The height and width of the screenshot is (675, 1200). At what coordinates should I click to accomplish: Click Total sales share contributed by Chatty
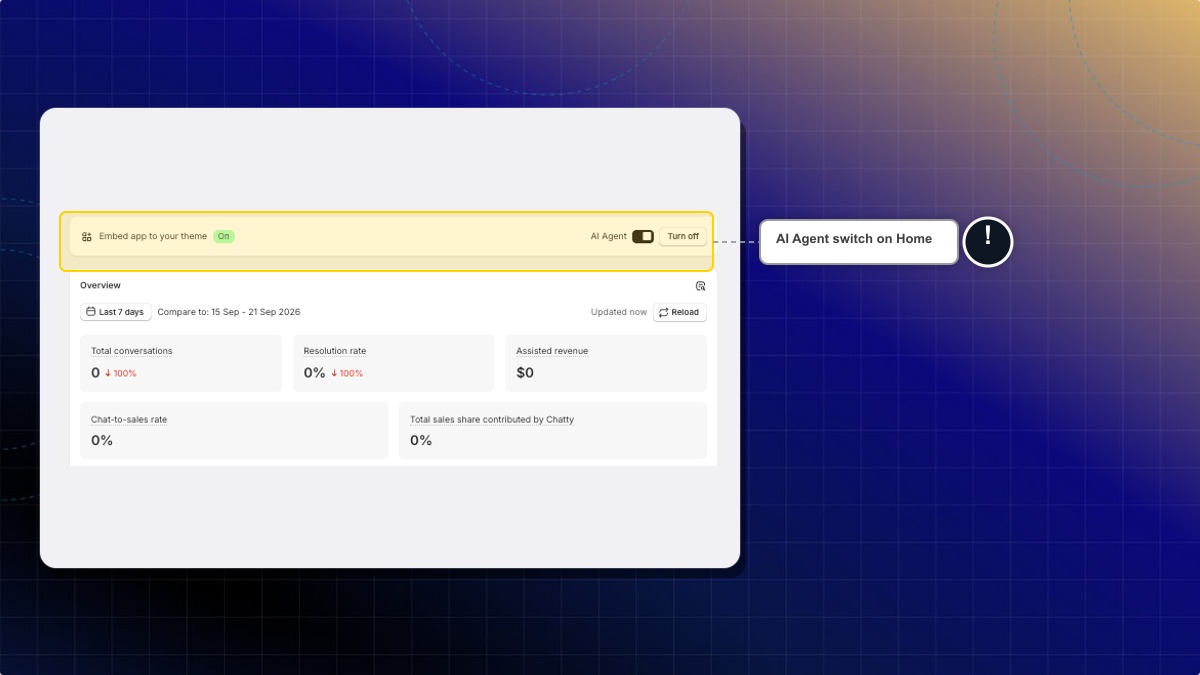tap(492, 420)
